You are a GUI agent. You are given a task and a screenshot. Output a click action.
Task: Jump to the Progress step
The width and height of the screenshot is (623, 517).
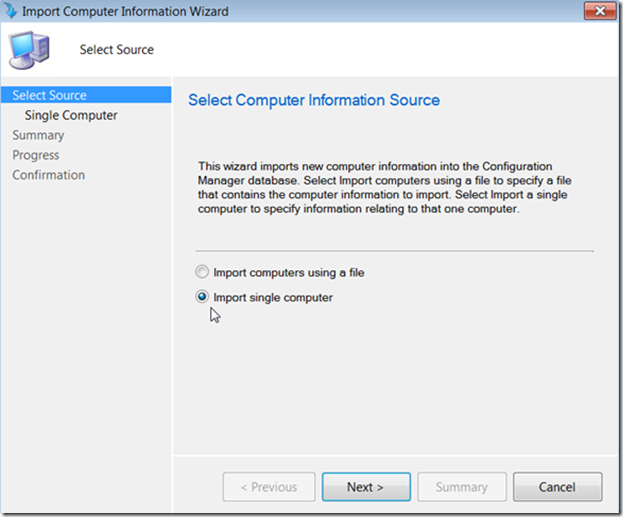pyautogui.click(x=36, y=155)
